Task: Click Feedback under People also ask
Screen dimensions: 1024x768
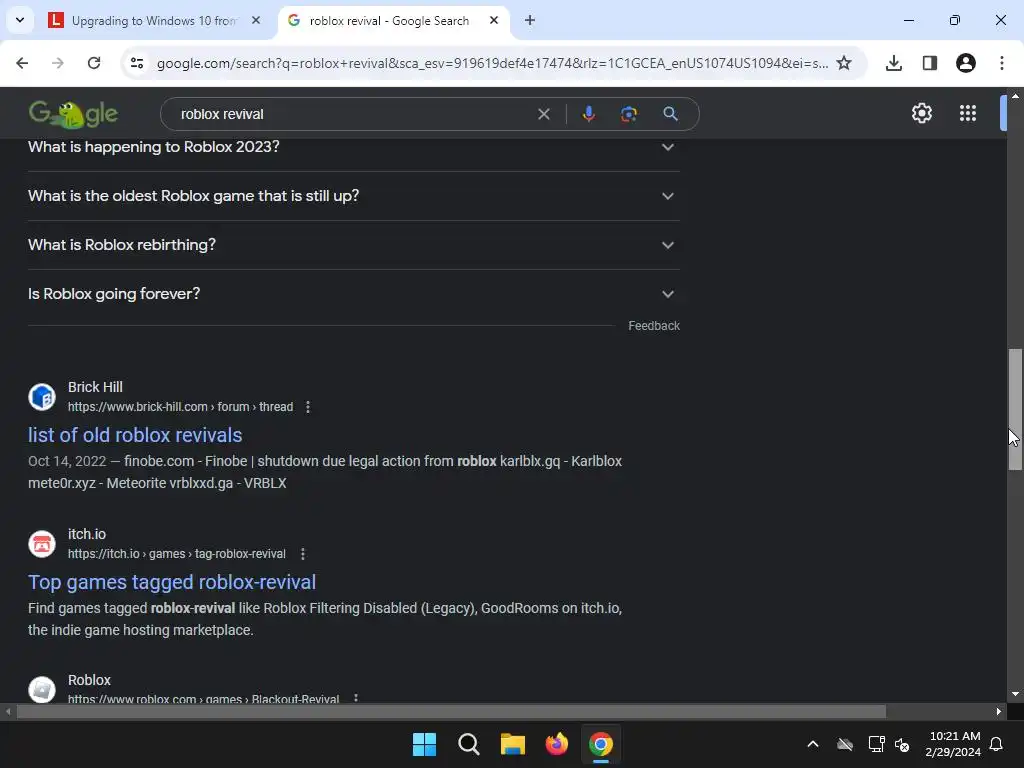Action: (x=654, y=326)
